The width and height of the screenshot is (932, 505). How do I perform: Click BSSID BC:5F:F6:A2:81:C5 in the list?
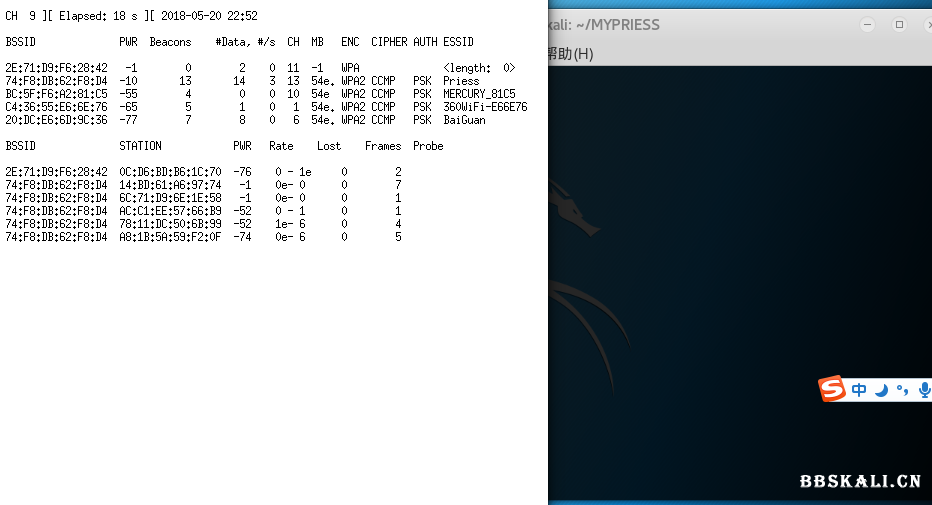coord(56,94)
